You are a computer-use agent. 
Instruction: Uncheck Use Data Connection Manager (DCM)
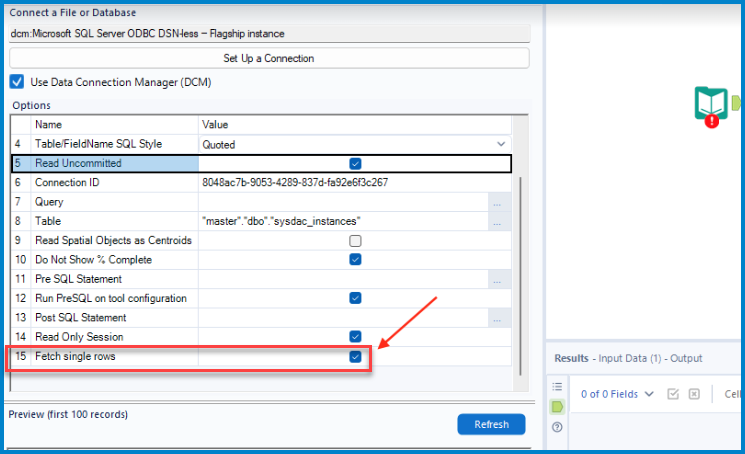tap(17, 82)
